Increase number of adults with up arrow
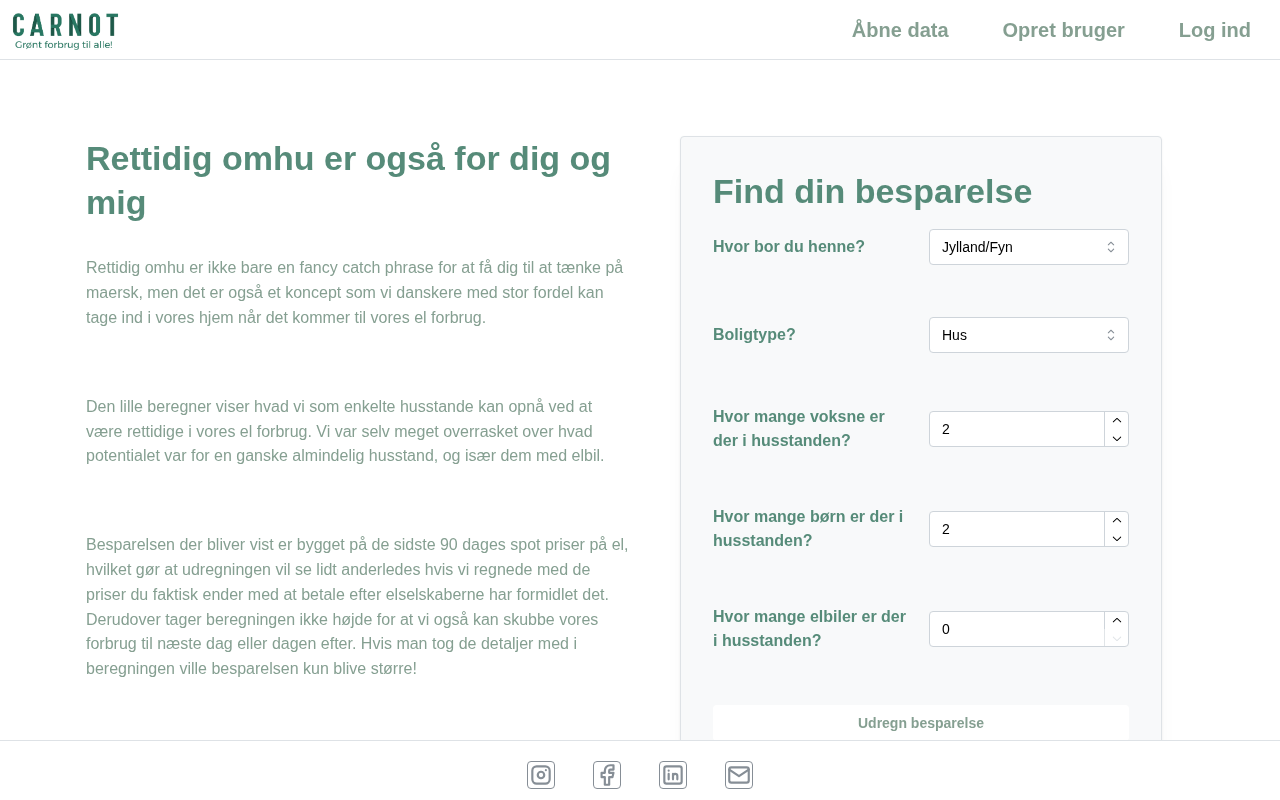 [1117, 421]
